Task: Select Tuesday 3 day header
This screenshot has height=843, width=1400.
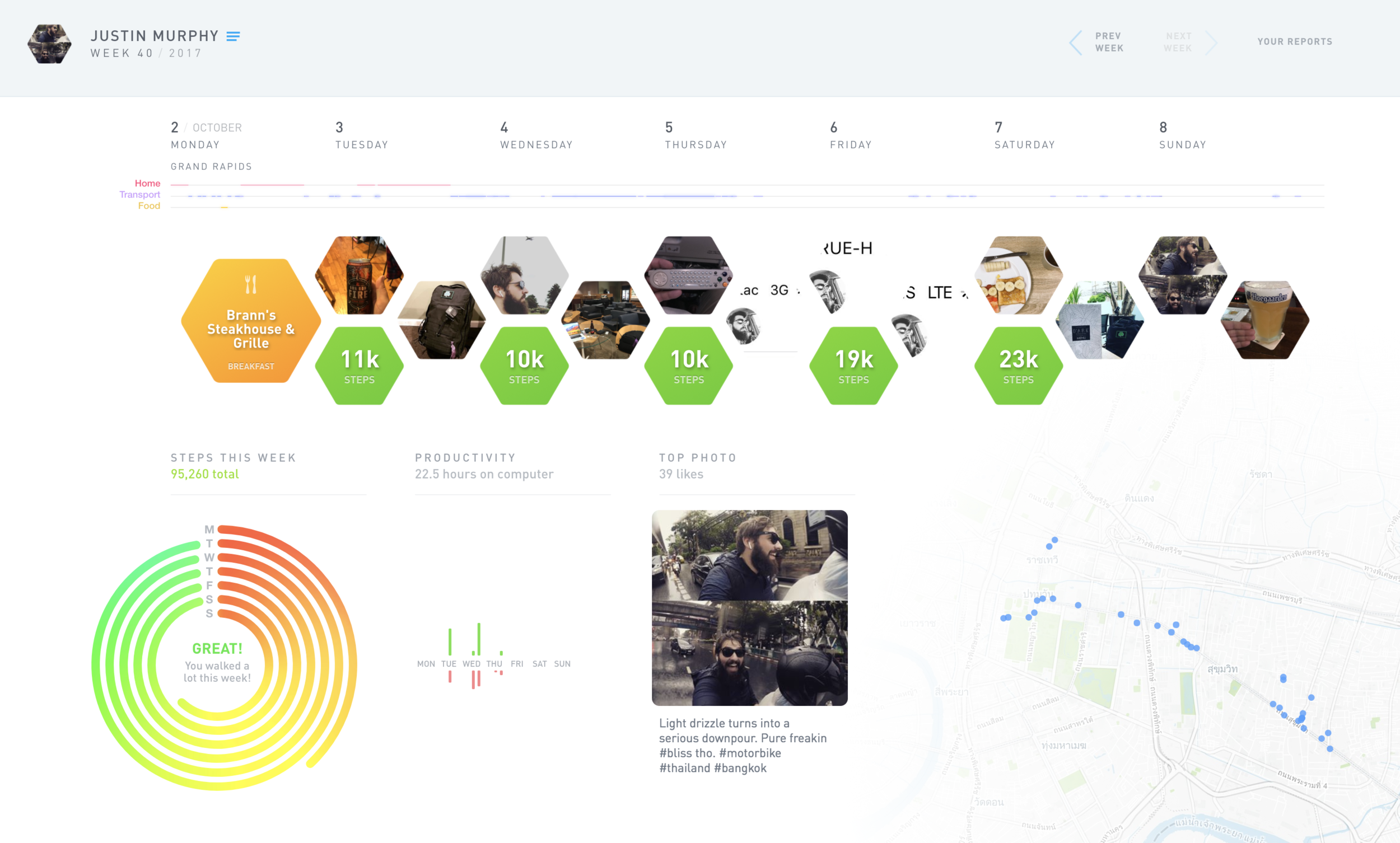Action: pos(361,135)
